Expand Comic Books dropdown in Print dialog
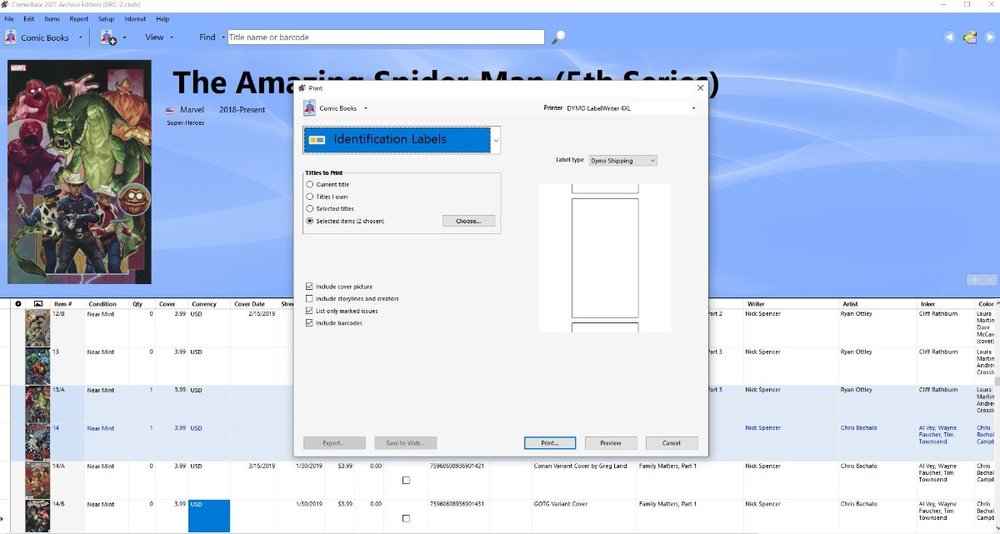Screen dimensions: 1000x534 point(365,108)
